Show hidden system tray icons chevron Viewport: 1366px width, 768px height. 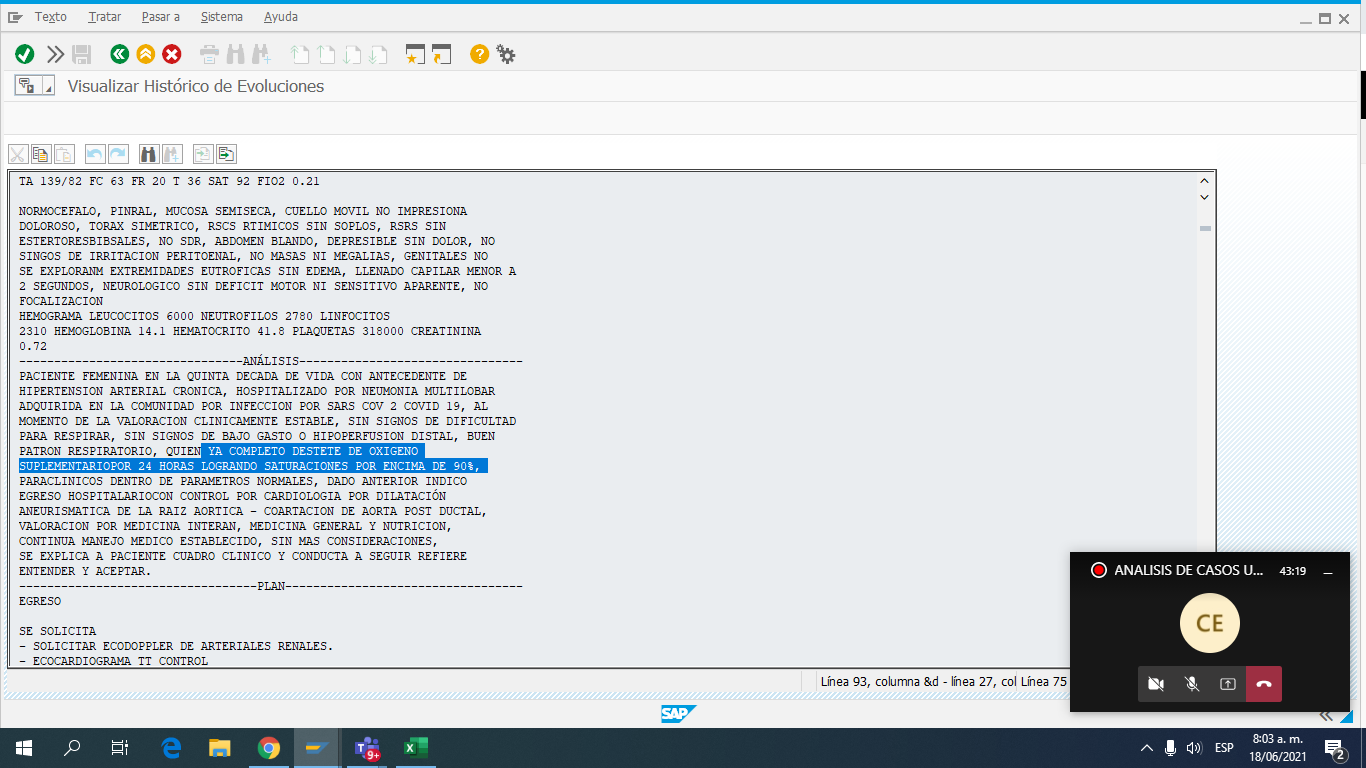(1147, 747)
